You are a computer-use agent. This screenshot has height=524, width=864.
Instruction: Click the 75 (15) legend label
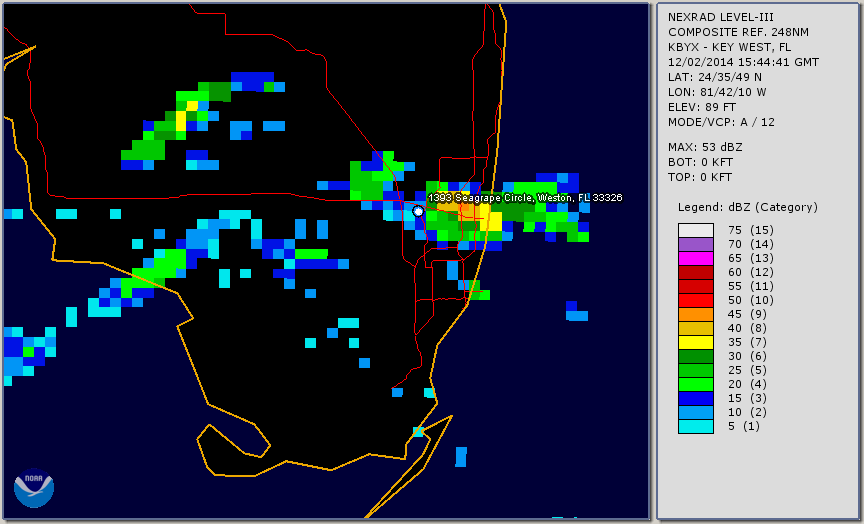click(751, 230)
